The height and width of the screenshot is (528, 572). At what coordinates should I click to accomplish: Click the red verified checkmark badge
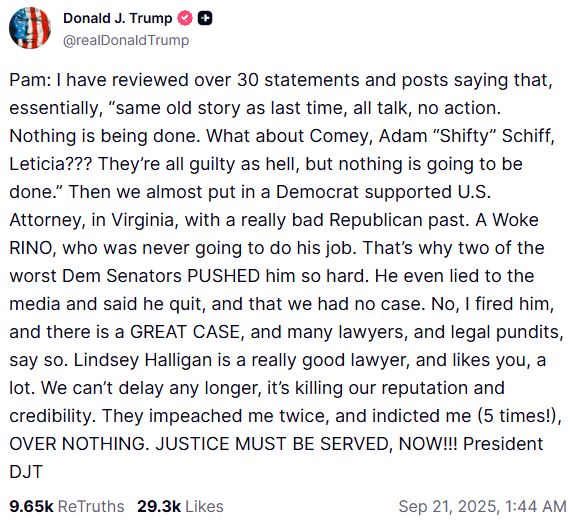click(185, 18)
